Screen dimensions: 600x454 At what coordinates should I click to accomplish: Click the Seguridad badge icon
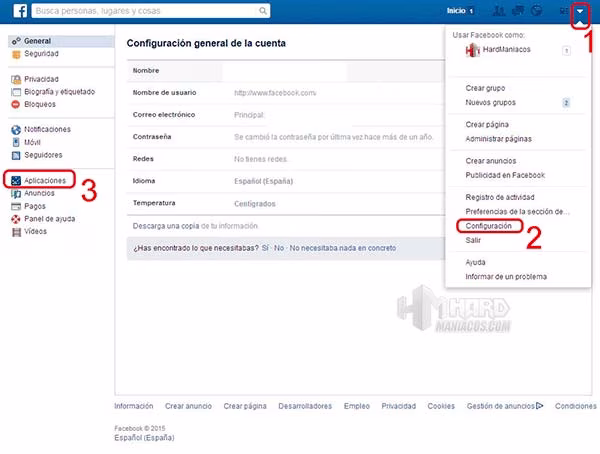click(16, 54)
